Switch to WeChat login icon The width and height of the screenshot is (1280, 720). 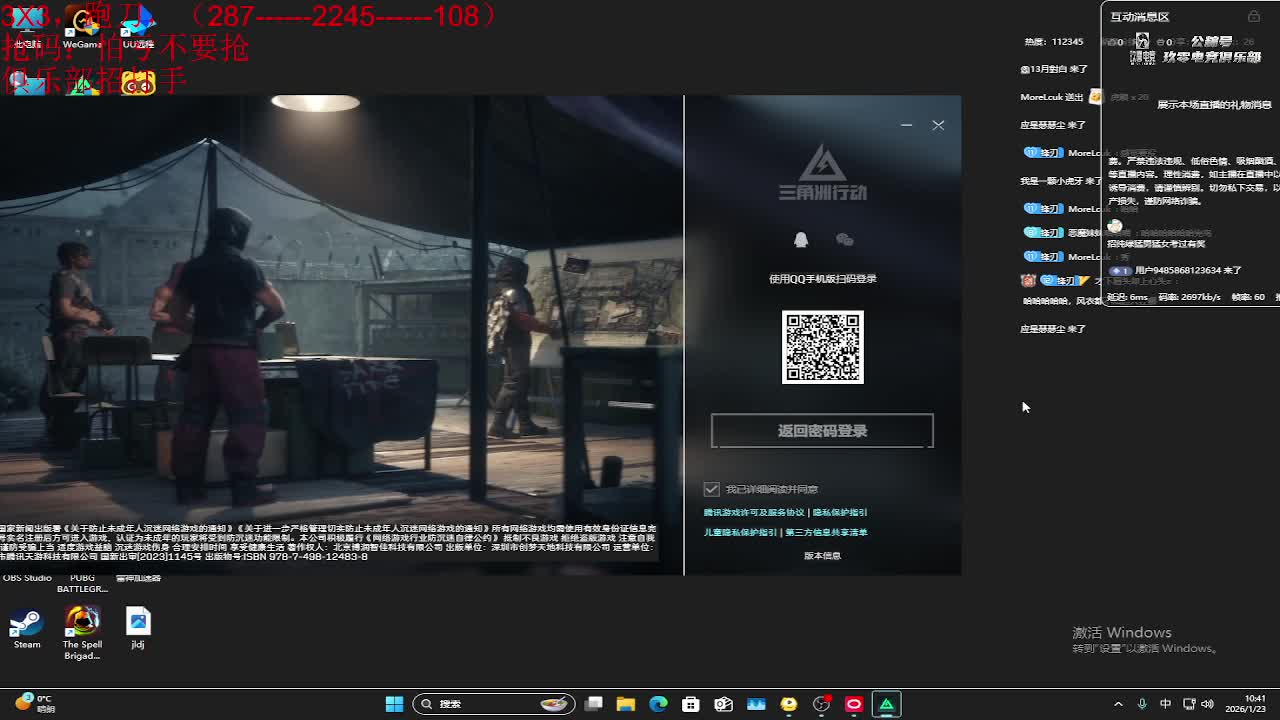(x=844, y=240)
